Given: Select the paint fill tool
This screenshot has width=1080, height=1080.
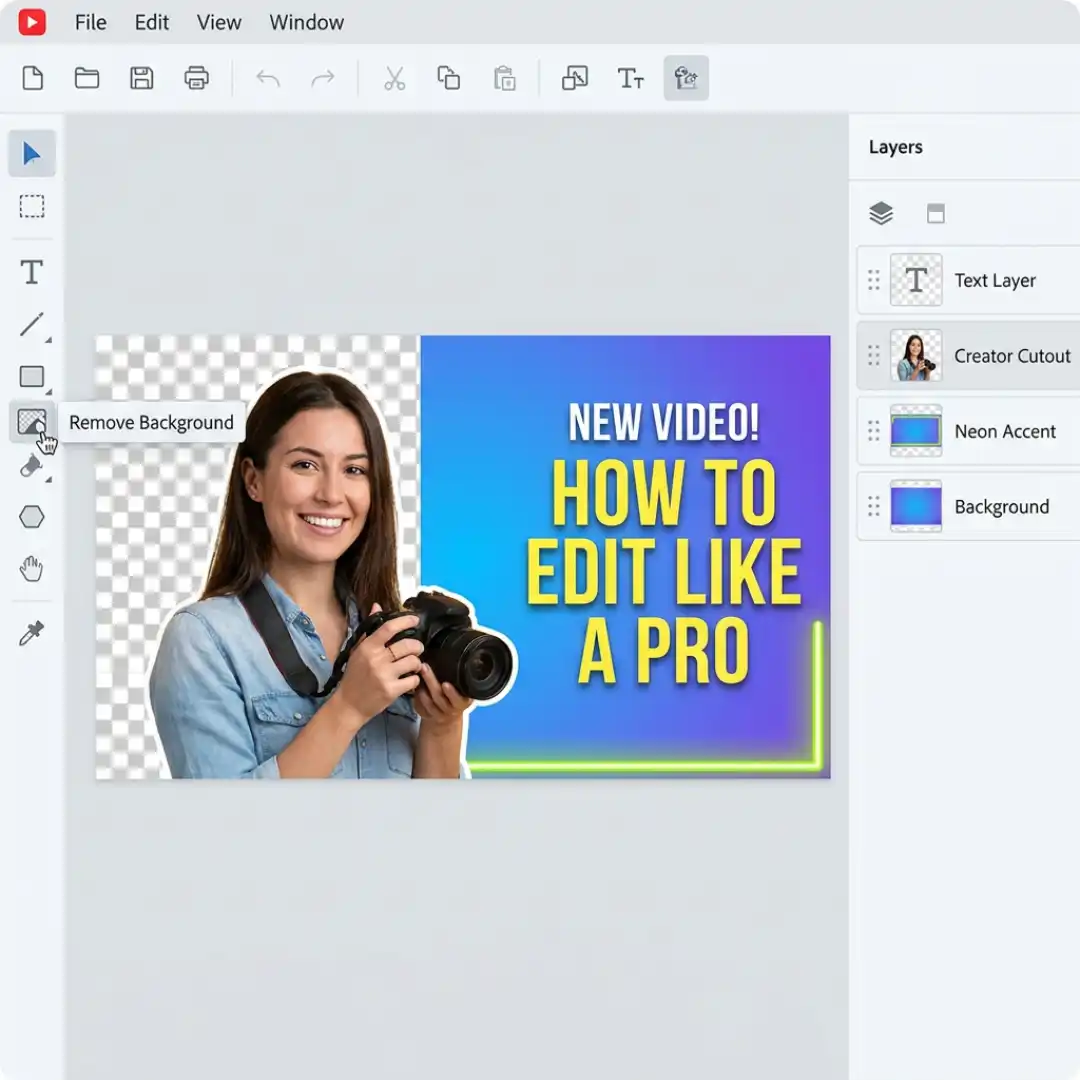Looking at the screenshot, I should pyautogui.click(x=32, y=466).
